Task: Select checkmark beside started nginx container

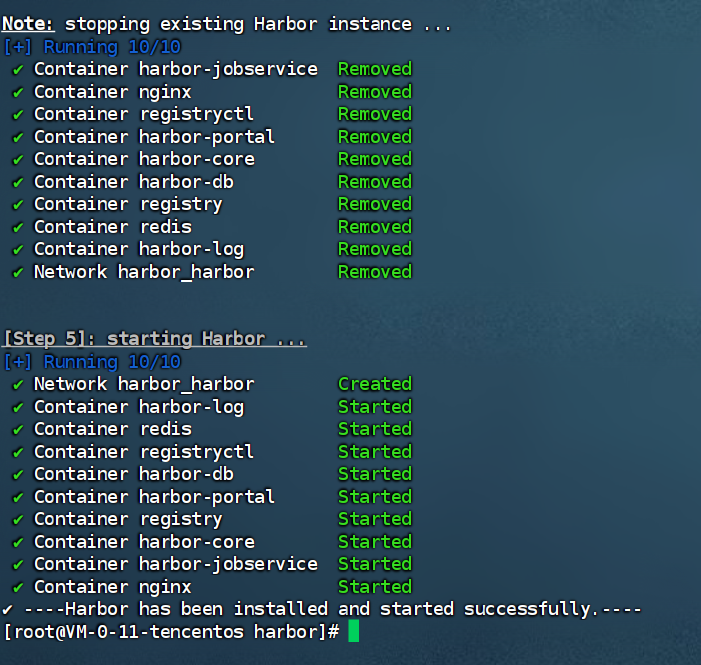Action: click(x=18, y=587)
